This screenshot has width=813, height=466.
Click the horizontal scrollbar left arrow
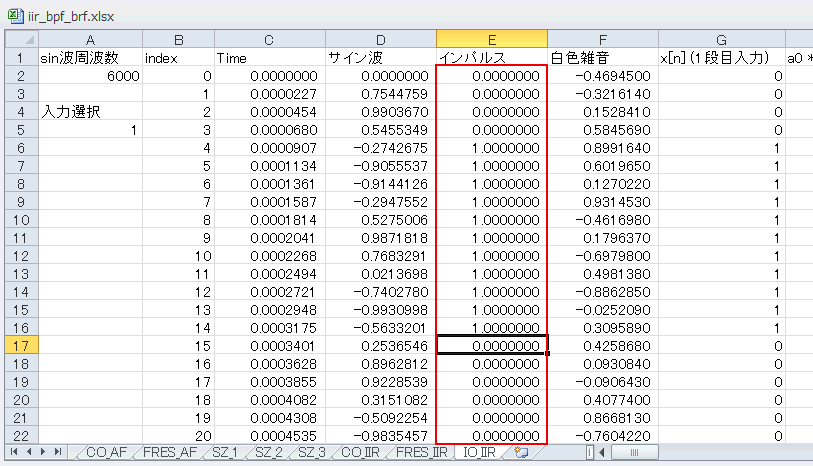601,453
